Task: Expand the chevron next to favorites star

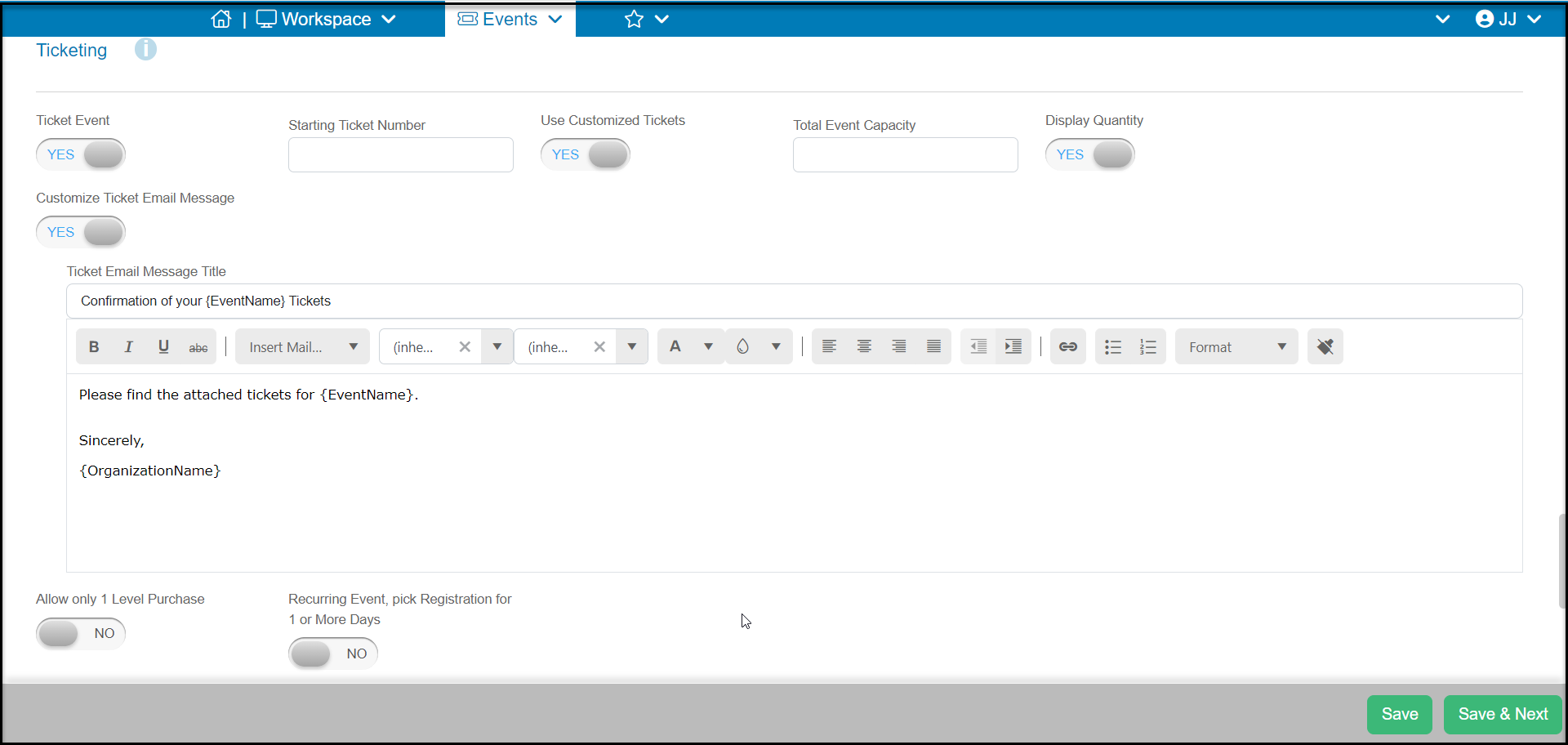Action: (x=662, y=19)
